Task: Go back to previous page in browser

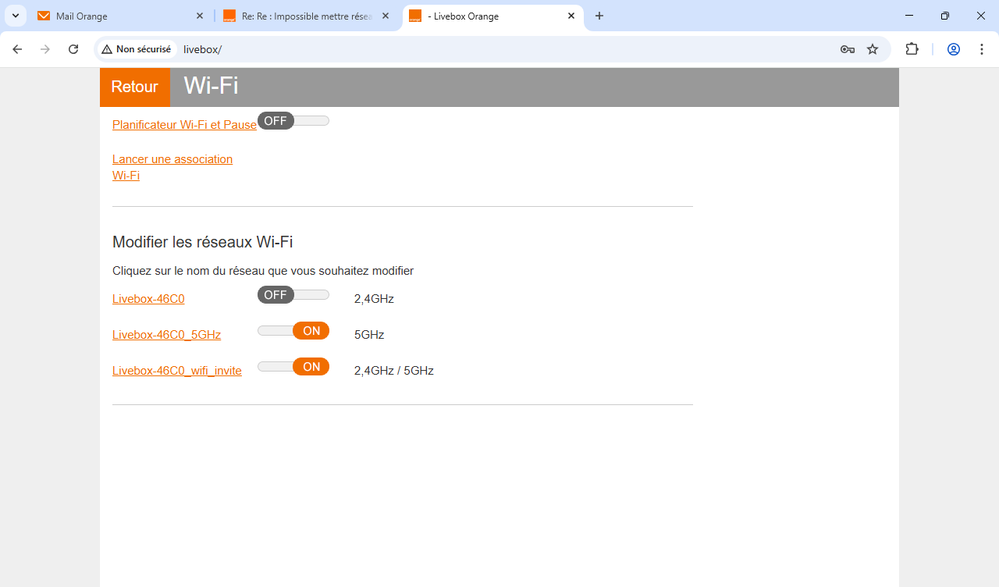Action: 17,49
